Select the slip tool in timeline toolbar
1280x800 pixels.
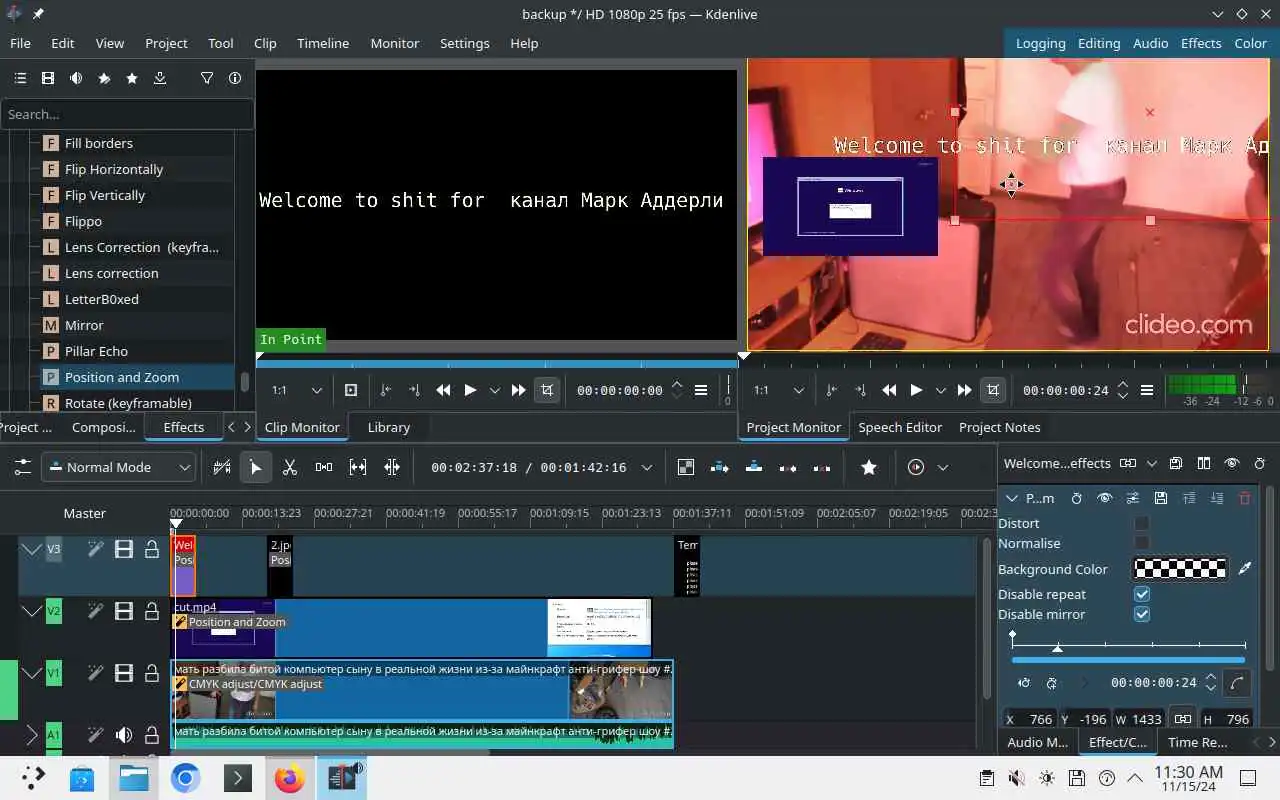[x=358, y=467]
